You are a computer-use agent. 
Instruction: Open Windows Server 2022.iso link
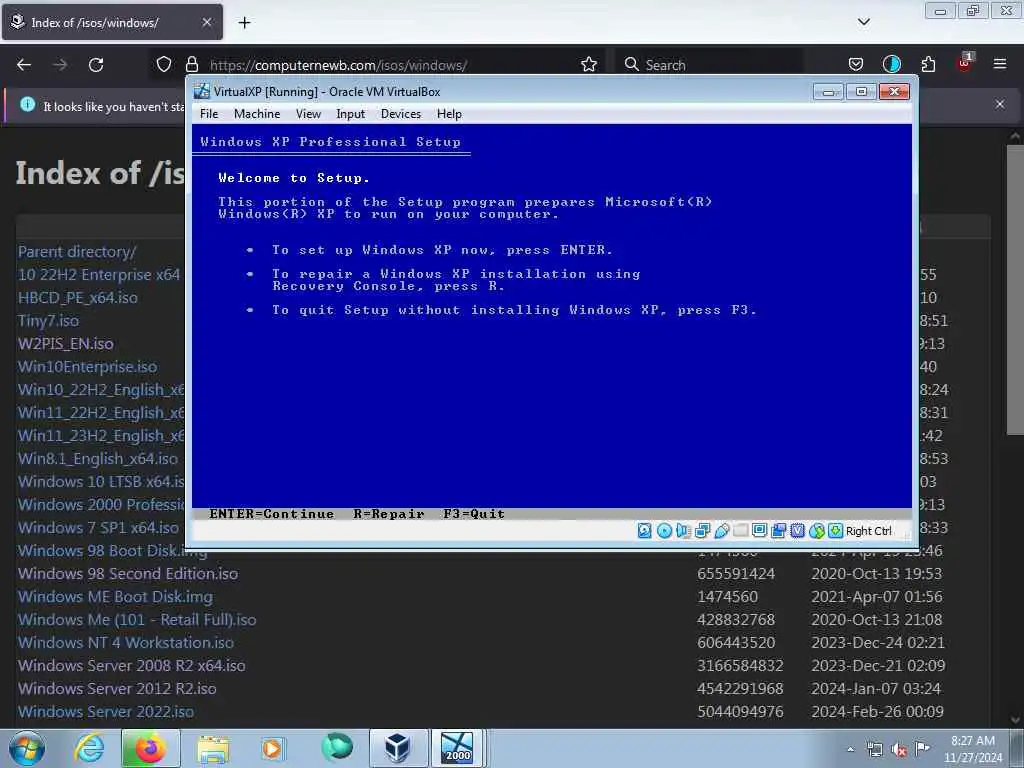coord(106,712)
